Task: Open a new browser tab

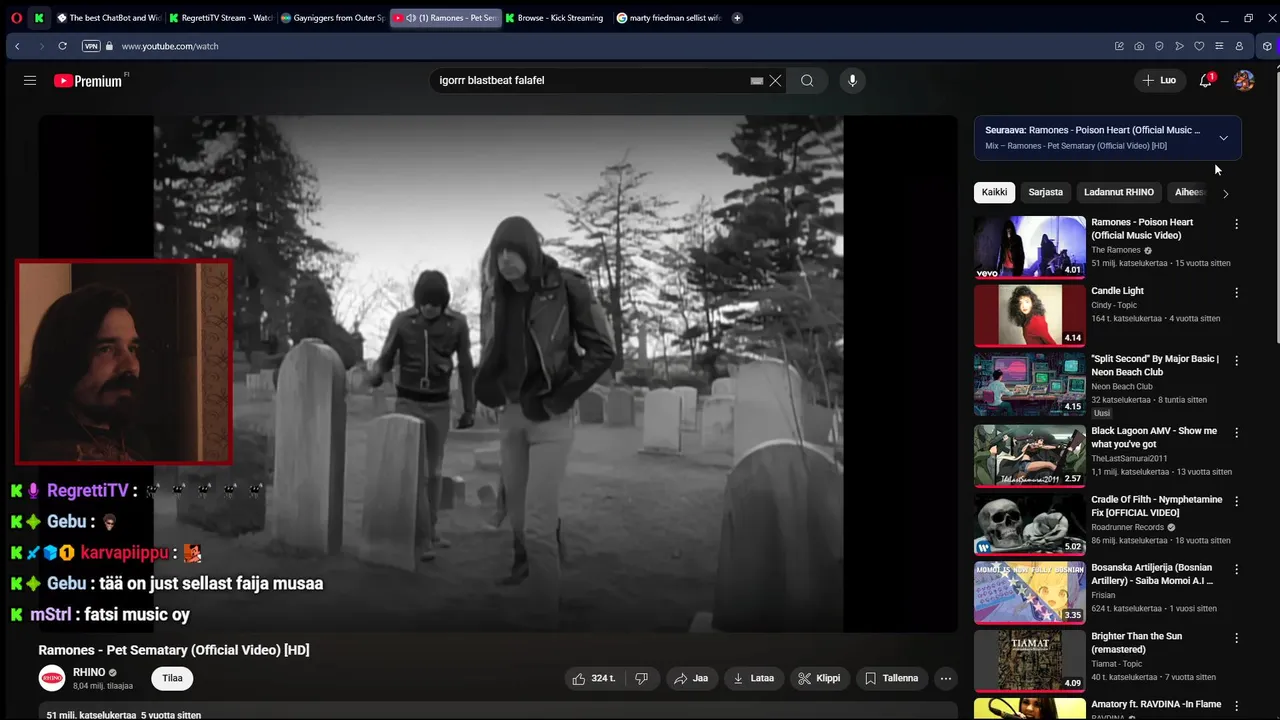Action: click(x=737, y=18)
